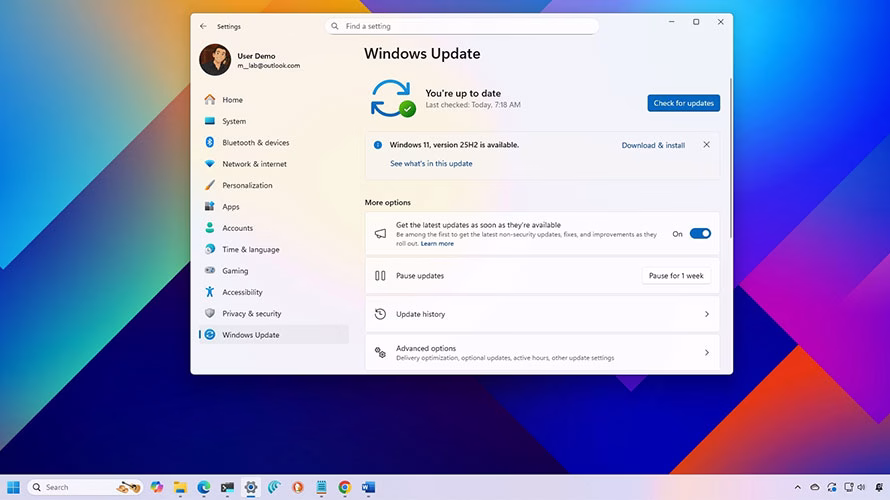Select Accounts in the settings sidebar

click(x=237, y=228)
